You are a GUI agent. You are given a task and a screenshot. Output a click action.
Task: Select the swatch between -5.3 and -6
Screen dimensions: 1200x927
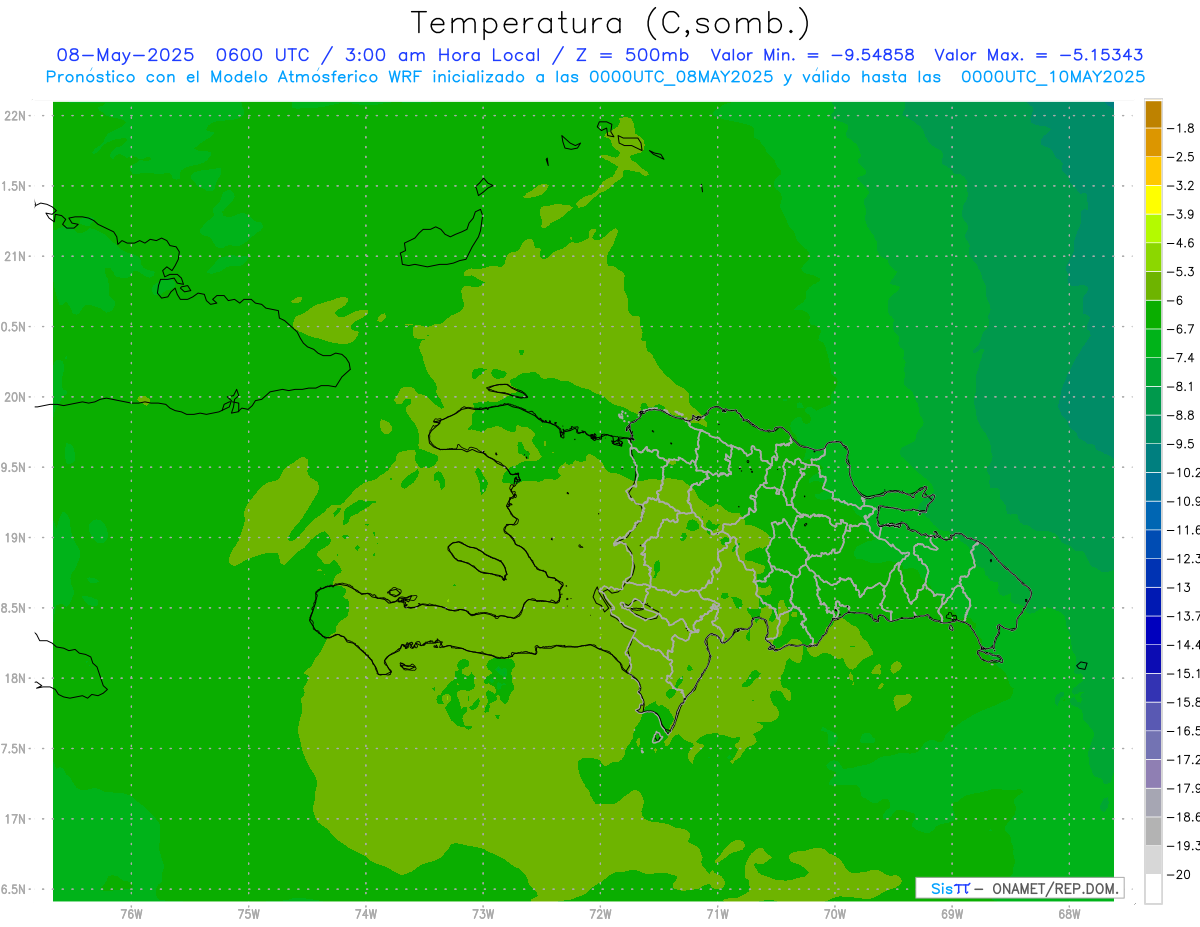tap(1153, 286)
